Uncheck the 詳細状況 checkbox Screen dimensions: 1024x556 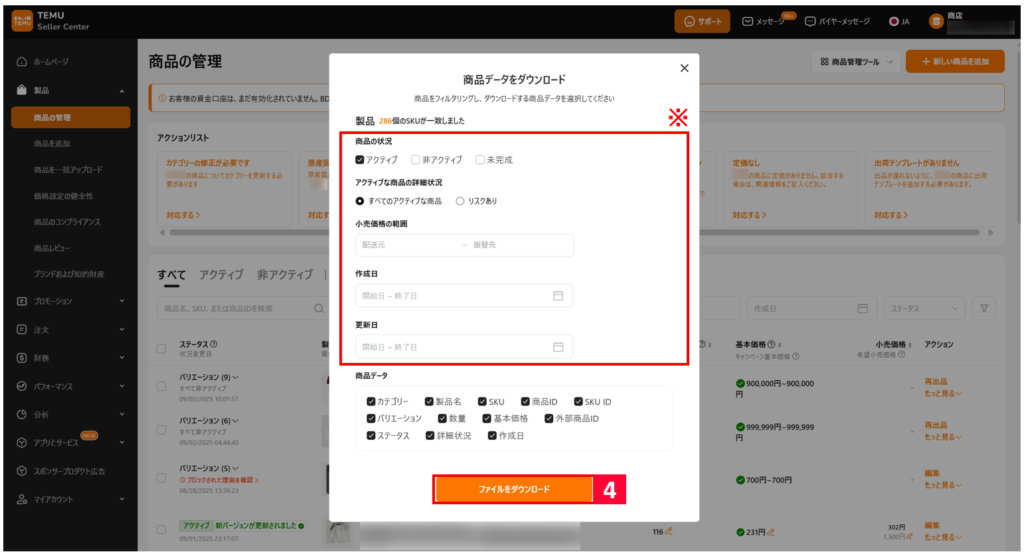point(430,436)
